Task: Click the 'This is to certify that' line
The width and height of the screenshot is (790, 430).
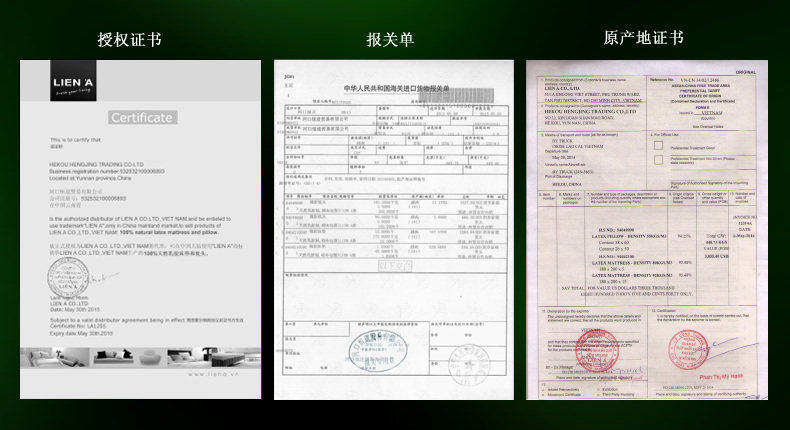Action: pyautogui.click(x=76, y=140)
